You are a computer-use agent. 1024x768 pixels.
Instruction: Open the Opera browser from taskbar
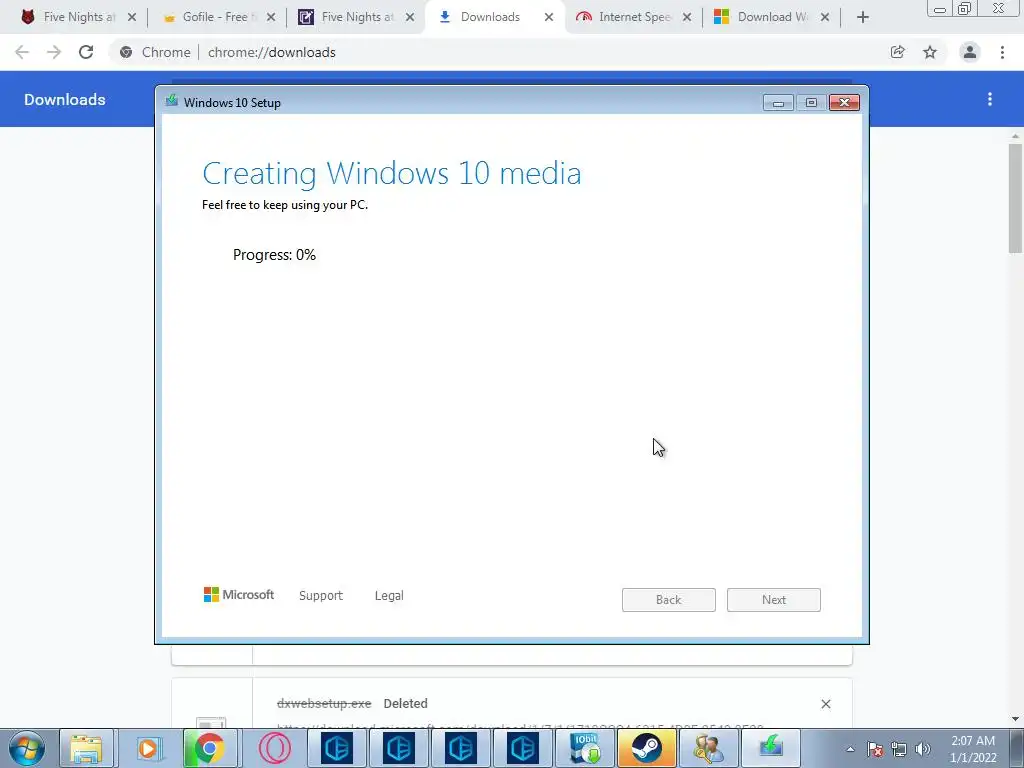click(274, 748)
